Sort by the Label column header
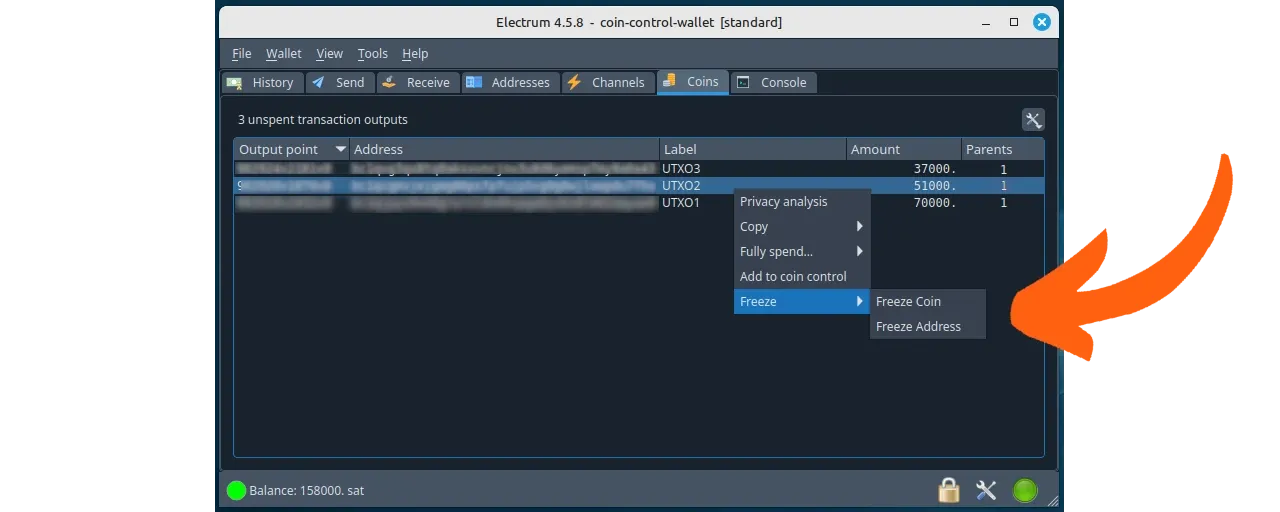 point(753,149)
